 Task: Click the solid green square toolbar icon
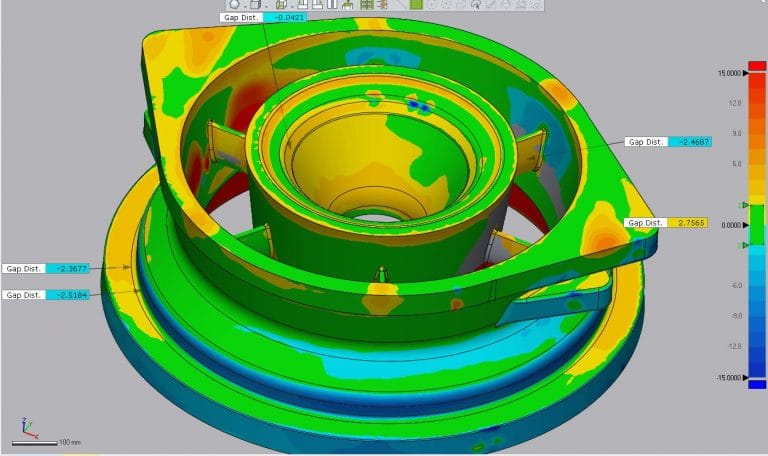pyautogui.click(x=416, y=4)
